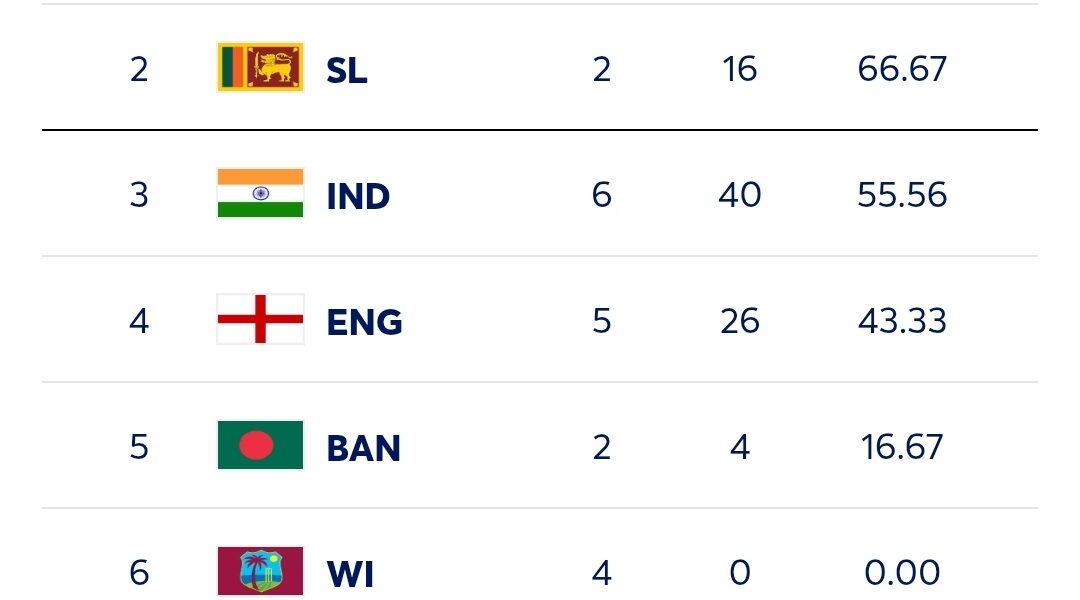Click England's matches played value 5

point(601,321)
